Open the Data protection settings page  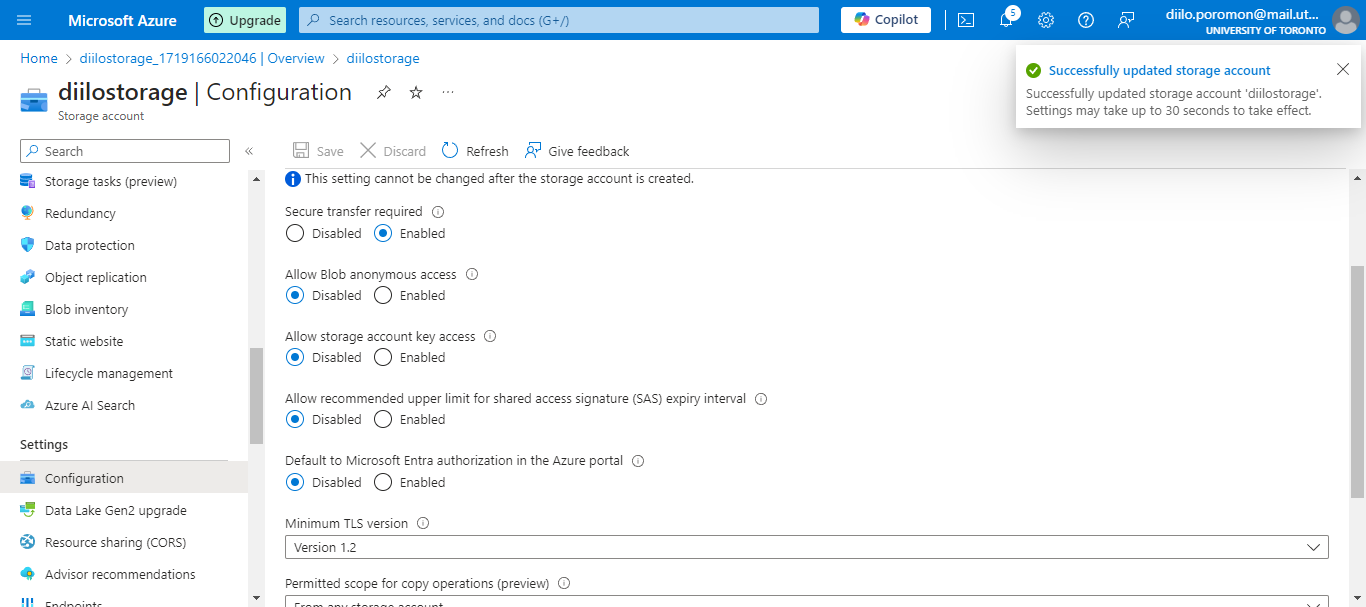point(90,245)
